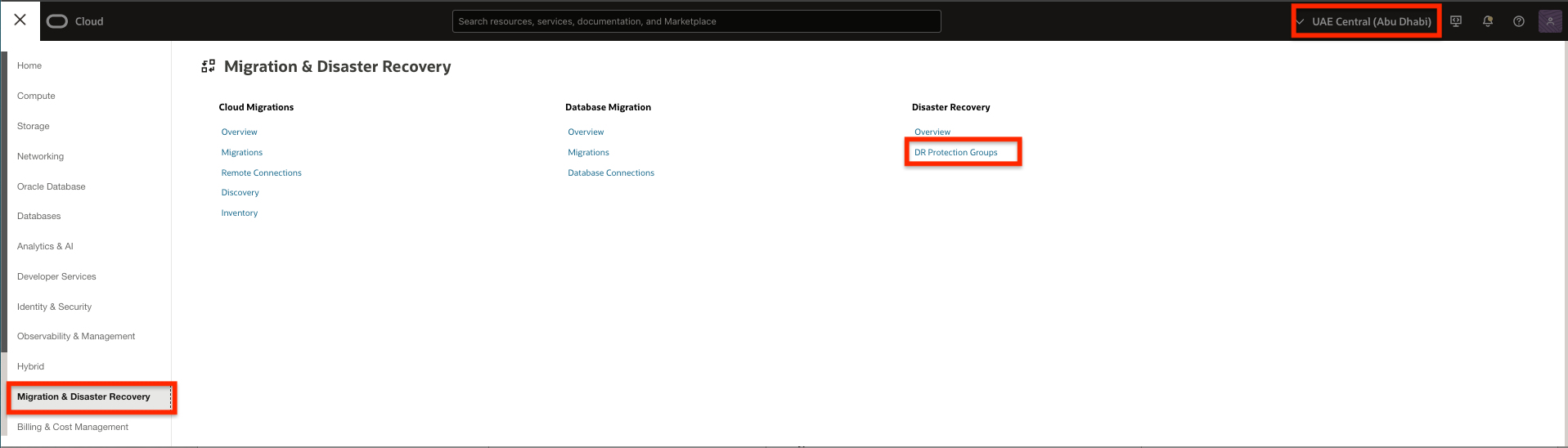Screen dimensions: 1568x448
Task: Click the Disaster Recovery section heading
Action: point(951,107)
